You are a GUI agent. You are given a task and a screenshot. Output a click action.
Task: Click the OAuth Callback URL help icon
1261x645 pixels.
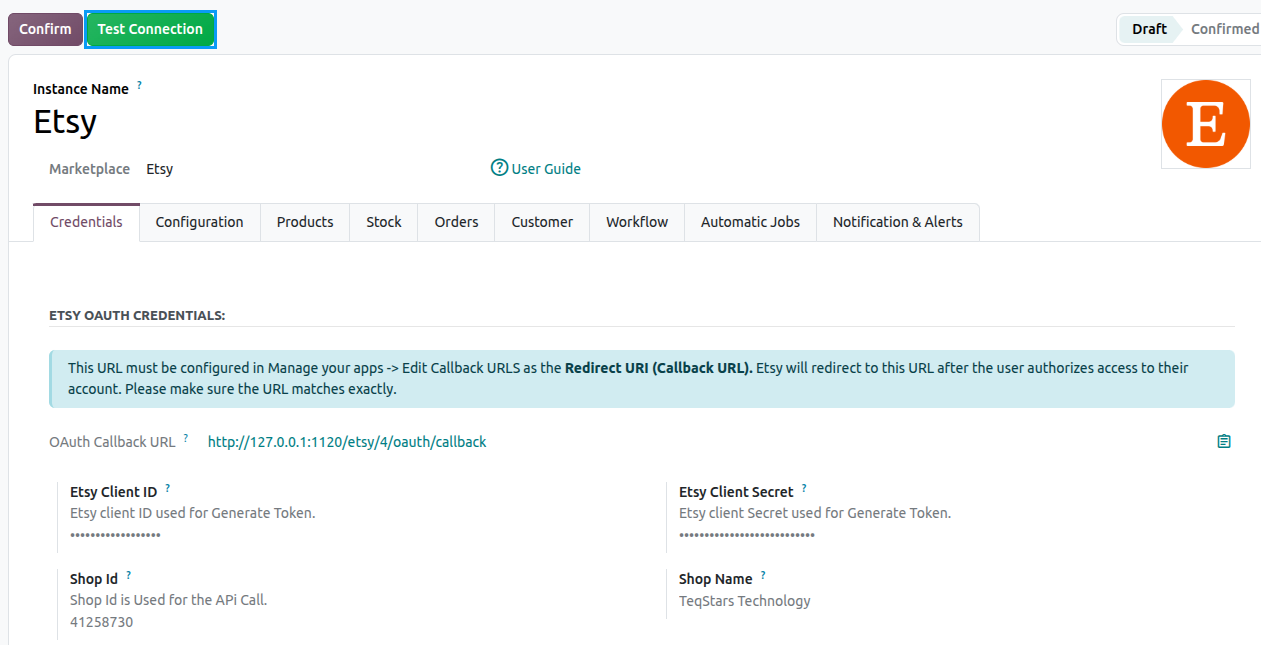[186, 438]
